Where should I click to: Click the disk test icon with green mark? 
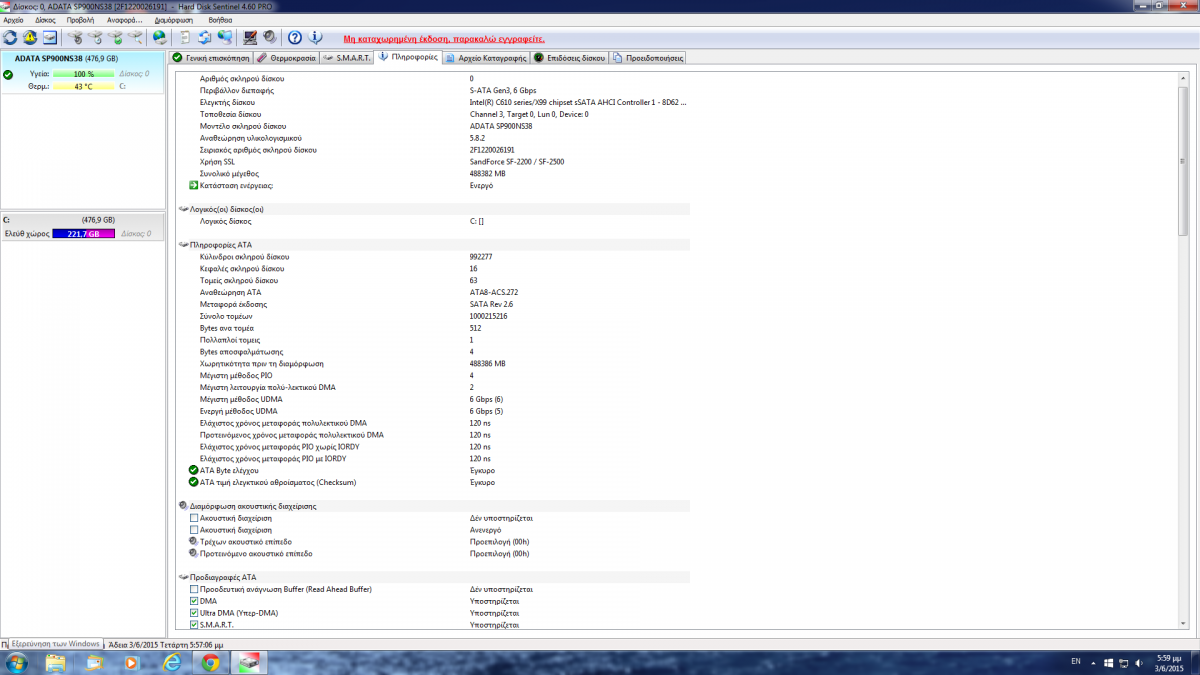116,38
